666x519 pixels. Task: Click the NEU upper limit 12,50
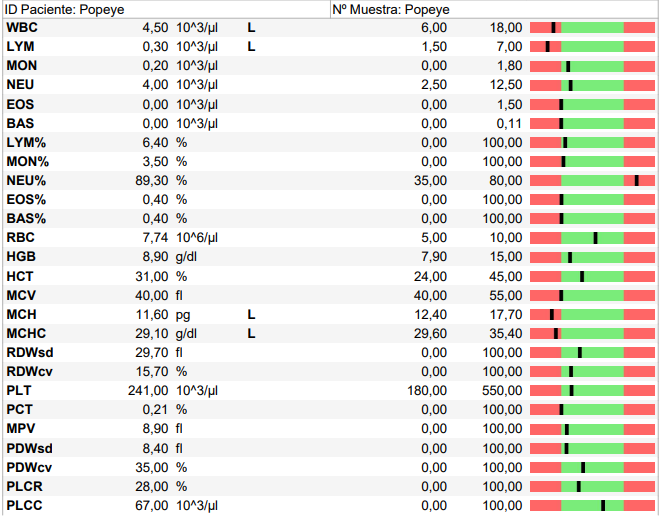click(504, 84)
